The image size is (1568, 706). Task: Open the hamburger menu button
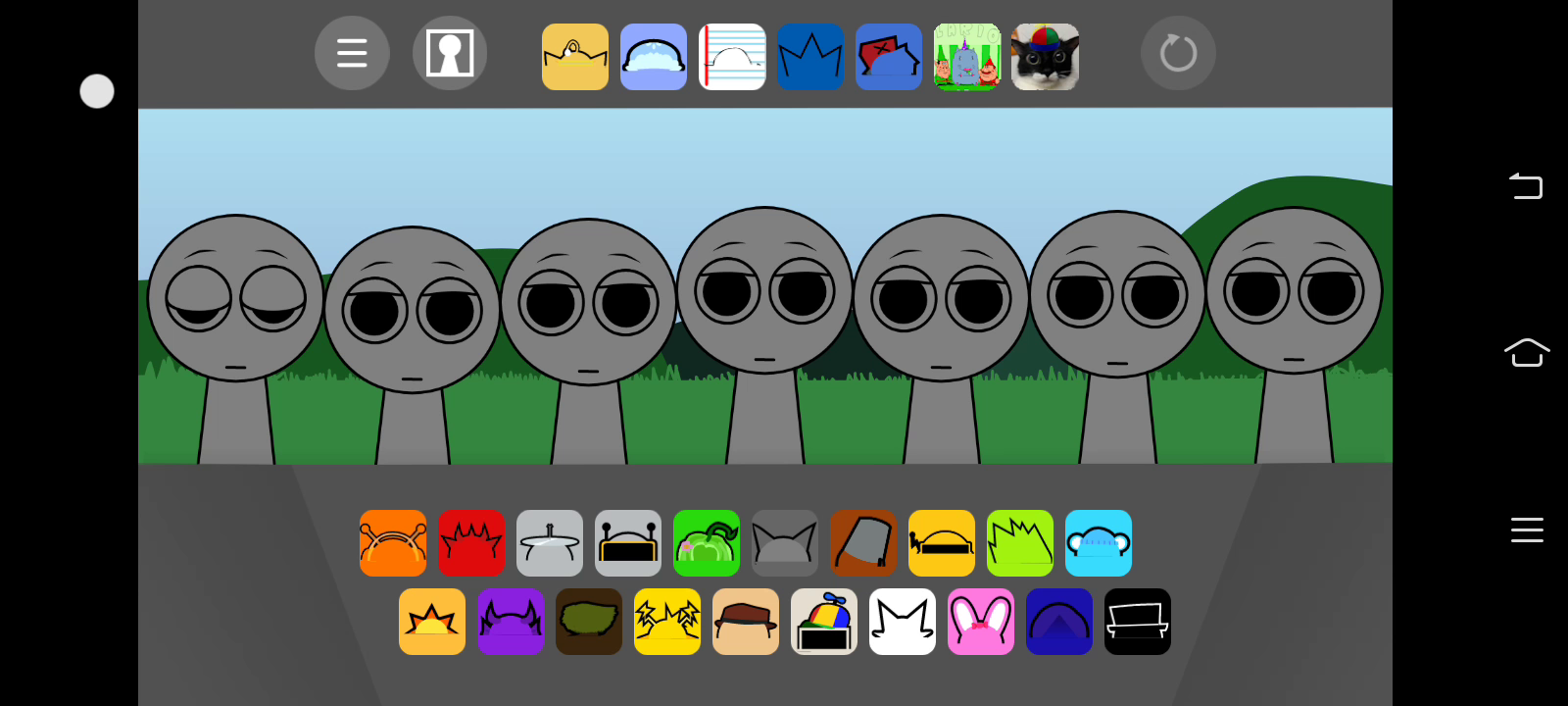coord(352,53)
